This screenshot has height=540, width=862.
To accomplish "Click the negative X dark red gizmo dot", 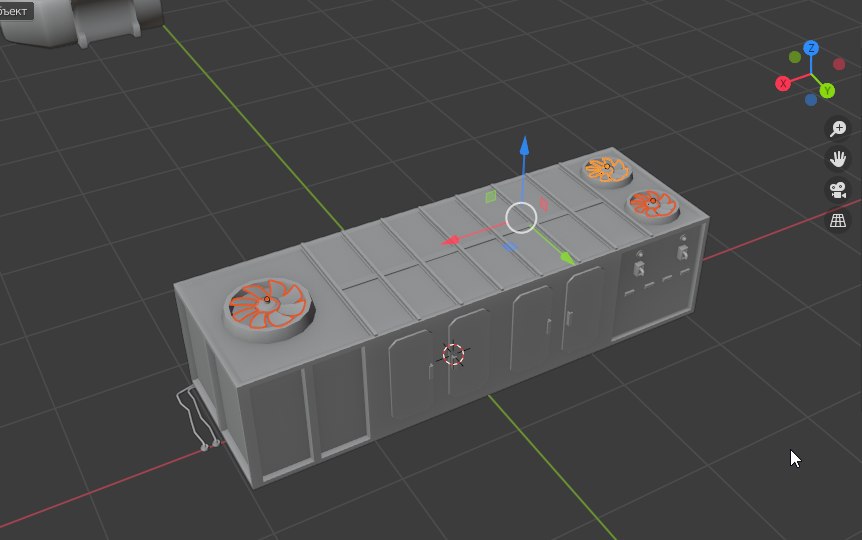I will point(839,64).
